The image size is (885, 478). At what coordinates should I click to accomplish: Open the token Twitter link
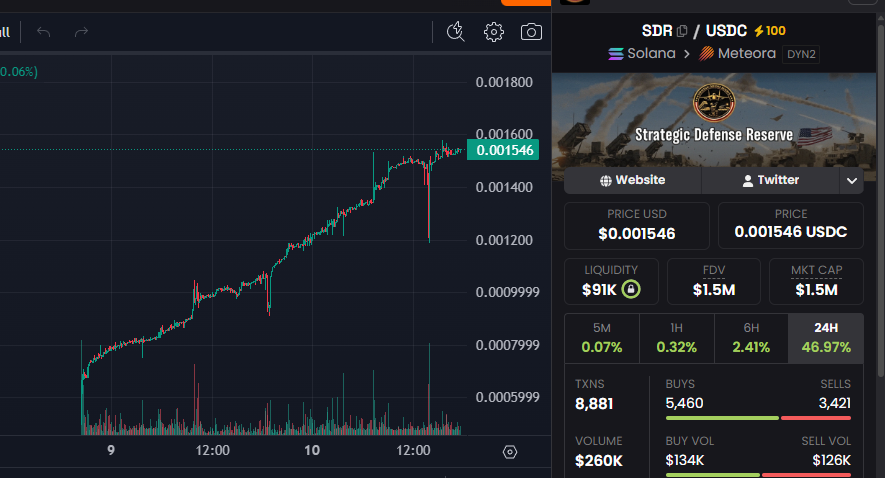coord(770,180)
